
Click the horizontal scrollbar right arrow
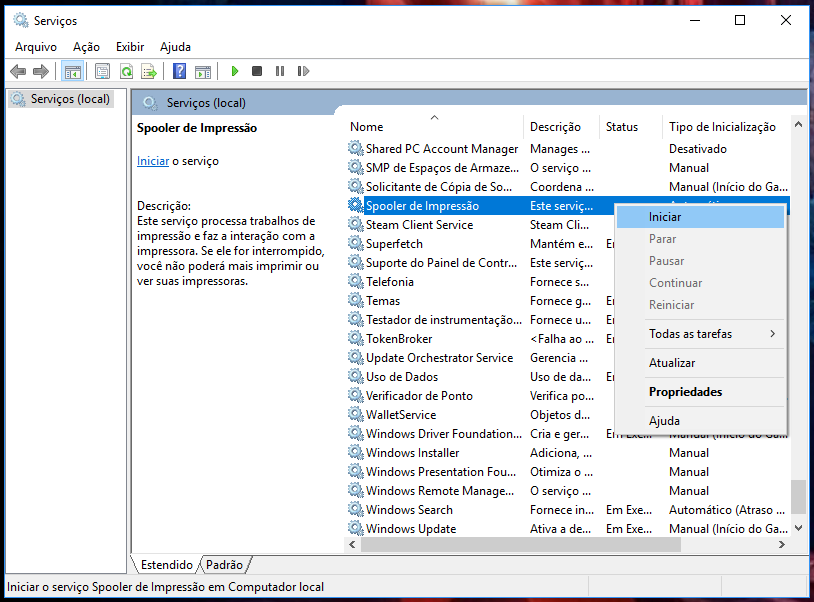[782, 544]
